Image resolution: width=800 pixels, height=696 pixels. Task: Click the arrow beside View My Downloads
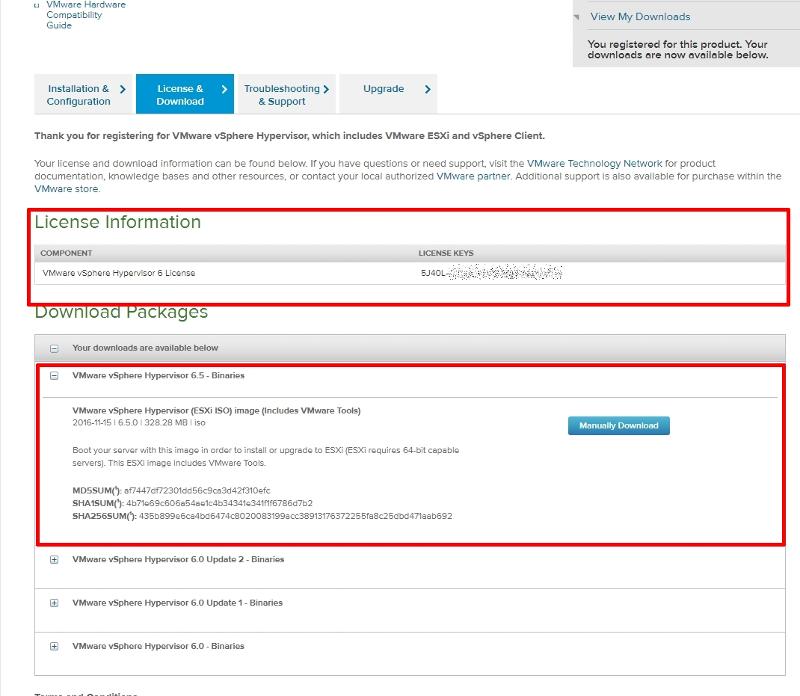577,17
